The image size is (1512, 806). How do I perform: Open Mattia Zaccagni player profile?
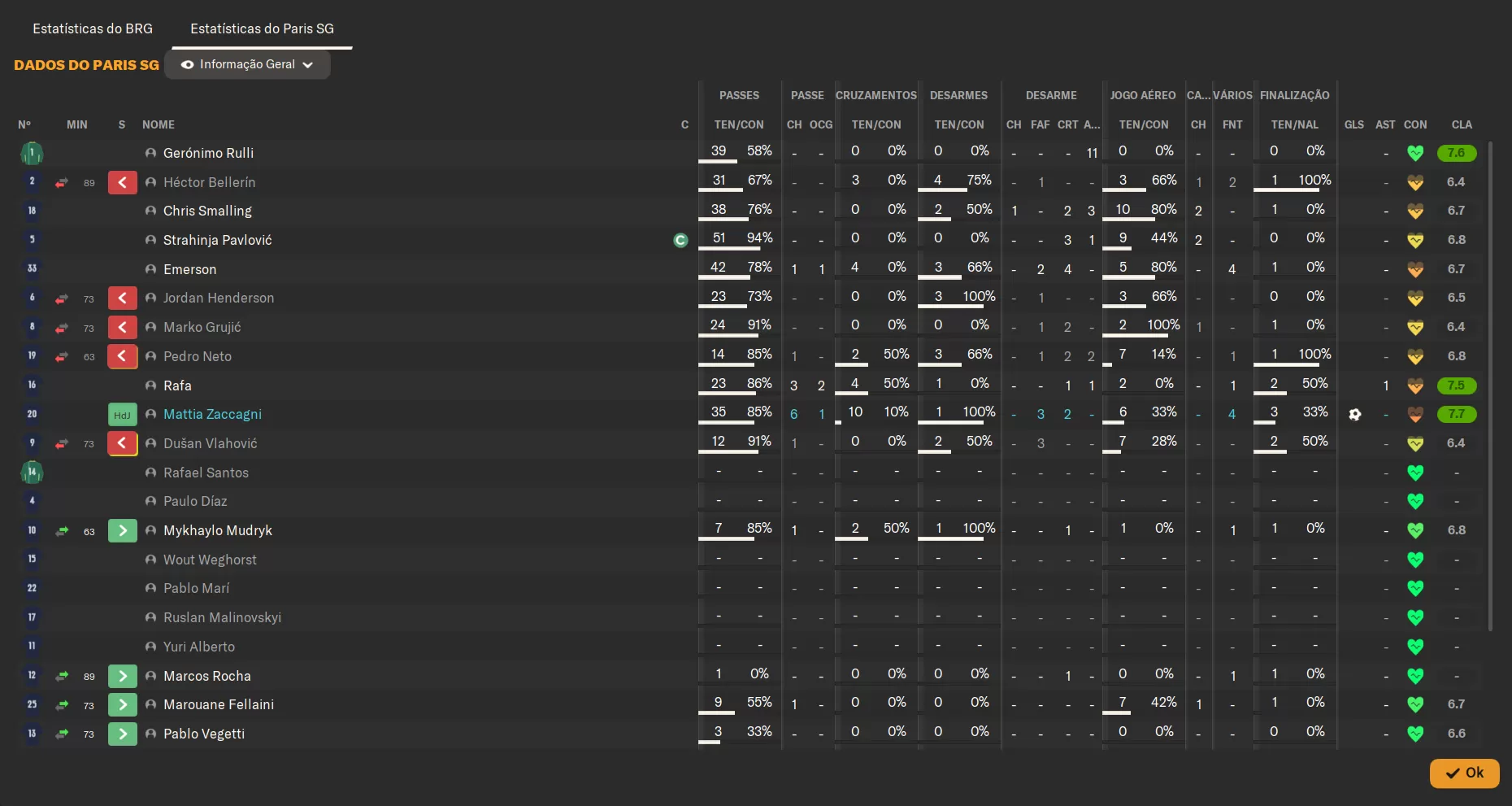pyautogui.click(x=212, y=415)
